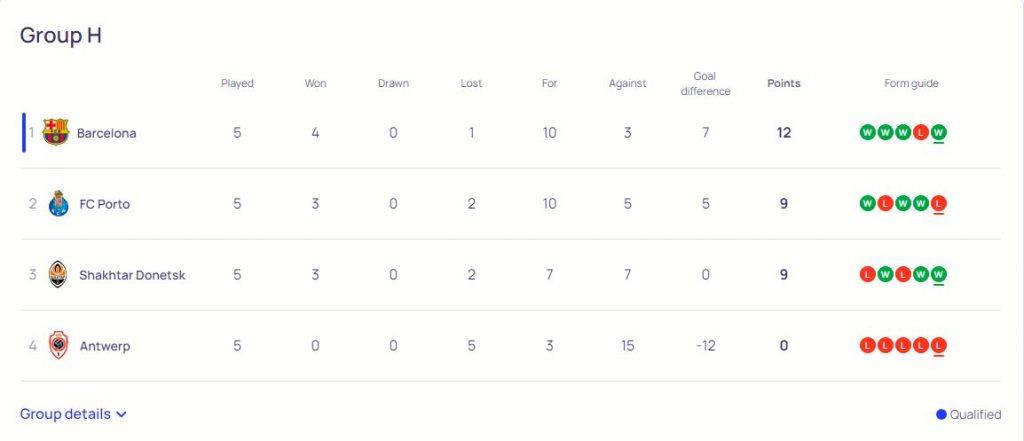Click the Form guide column header
Screen dimensions: 1024x441
[911, 83]
